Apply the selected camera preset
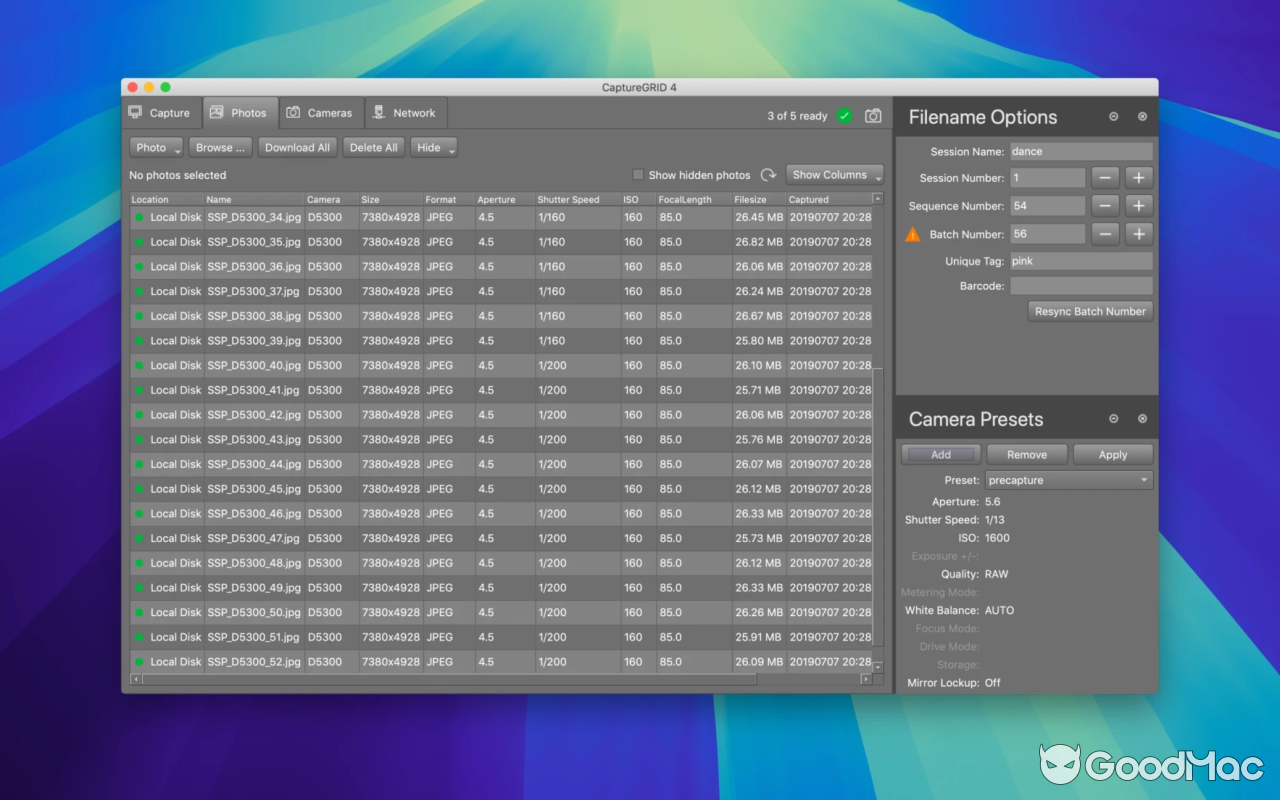Viewport: 1280px width, 800px height. click(x=1113, y=454)
